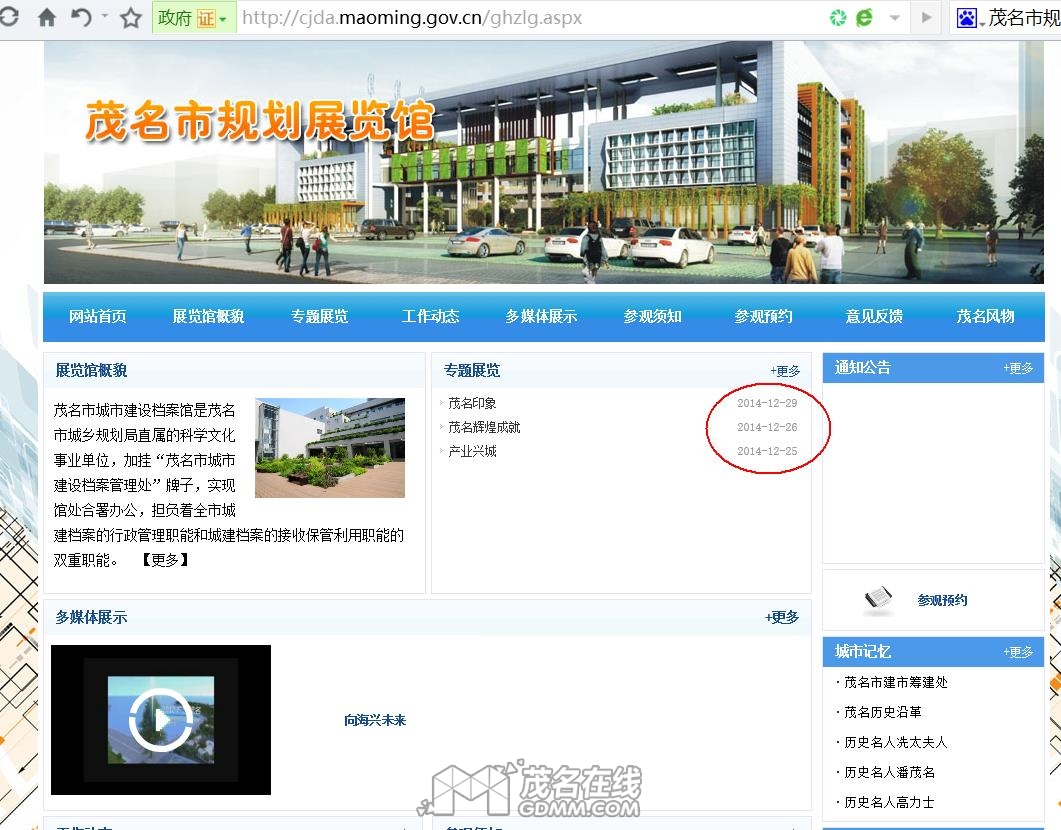Expand the address bar history dropdown
Viewport: 1061px width, 830px height.
(895, 18)
